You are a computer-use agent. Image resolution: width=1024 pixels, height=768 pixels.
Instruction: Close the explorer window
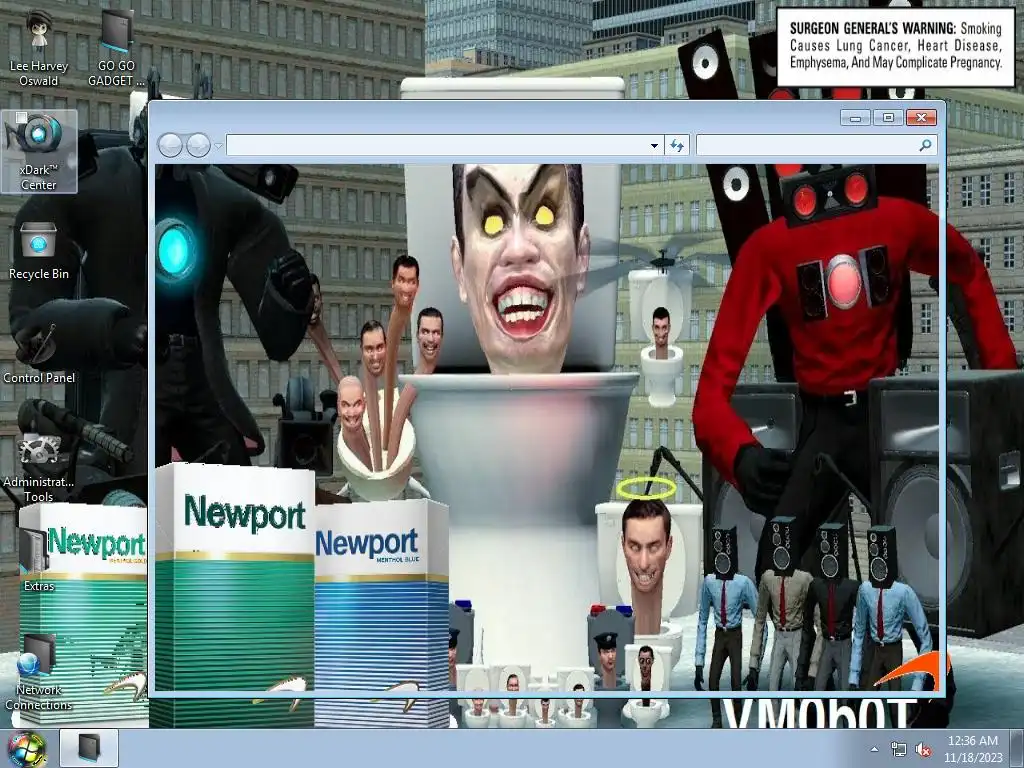921,118
